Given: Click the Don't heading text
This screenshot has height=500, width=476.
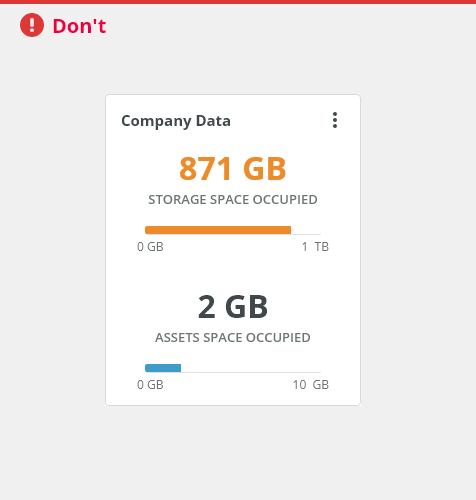Looking at the screenshot, I should pyautogui.click(x=79, y=26).
